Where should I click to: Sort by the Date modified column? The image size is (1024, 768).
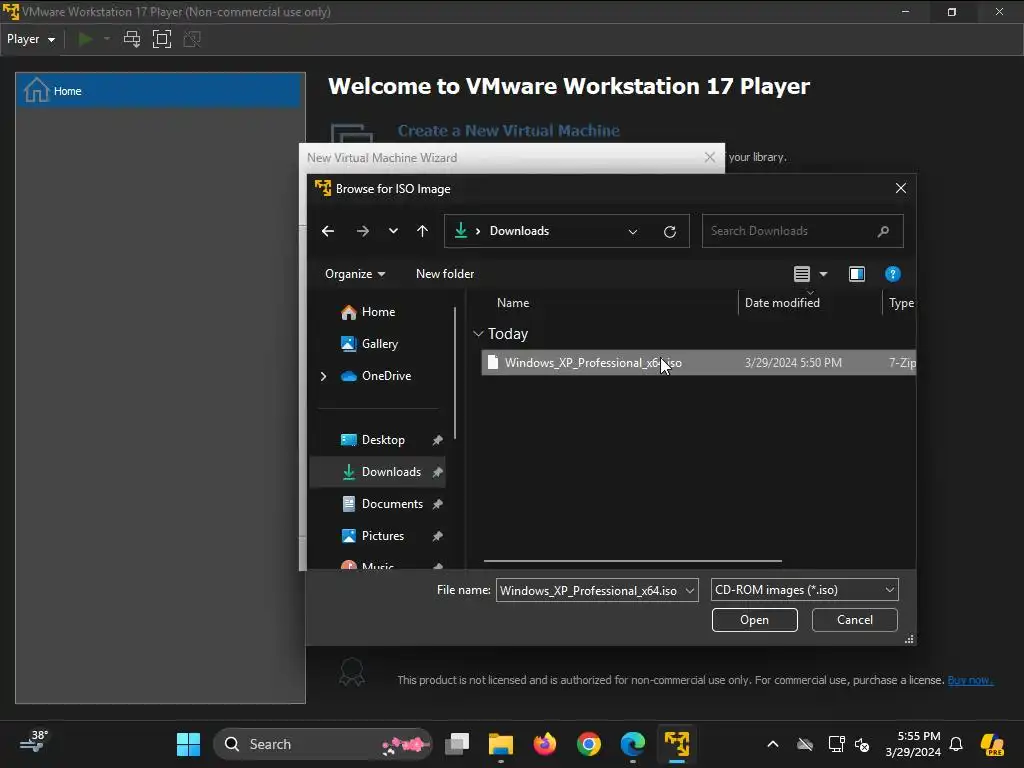(782, 303)
